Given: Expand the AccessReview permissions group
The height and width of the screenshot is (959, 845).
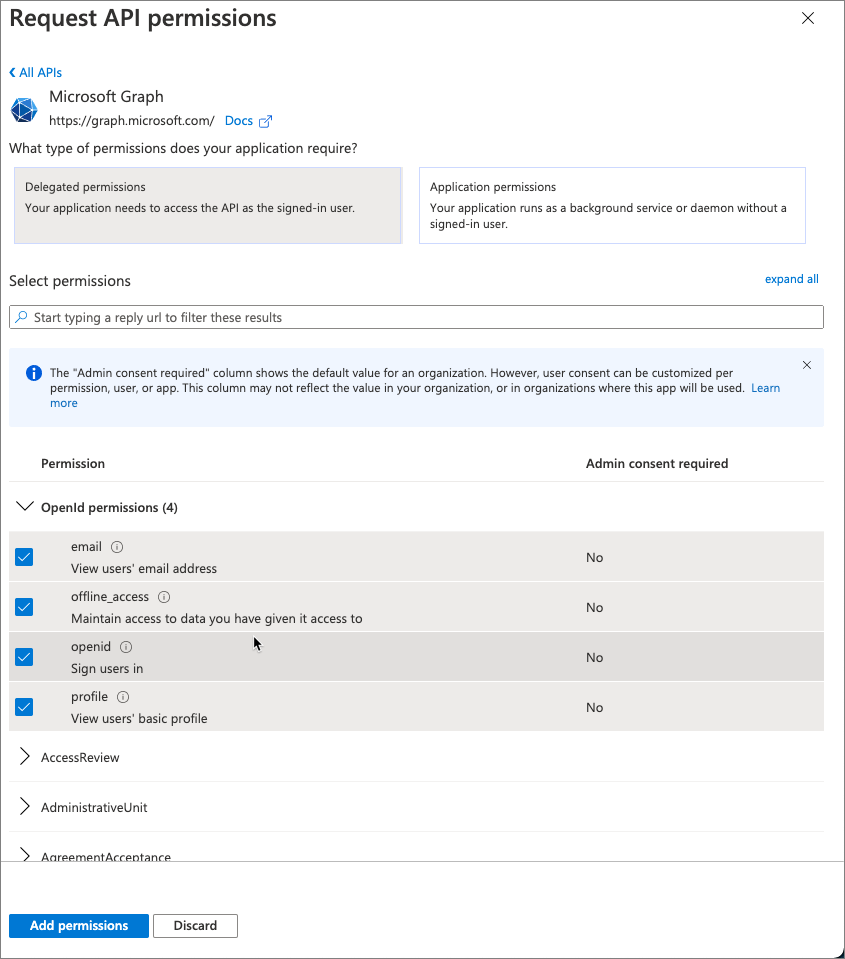Looking at the screenshot, I should tap(24, 757).
